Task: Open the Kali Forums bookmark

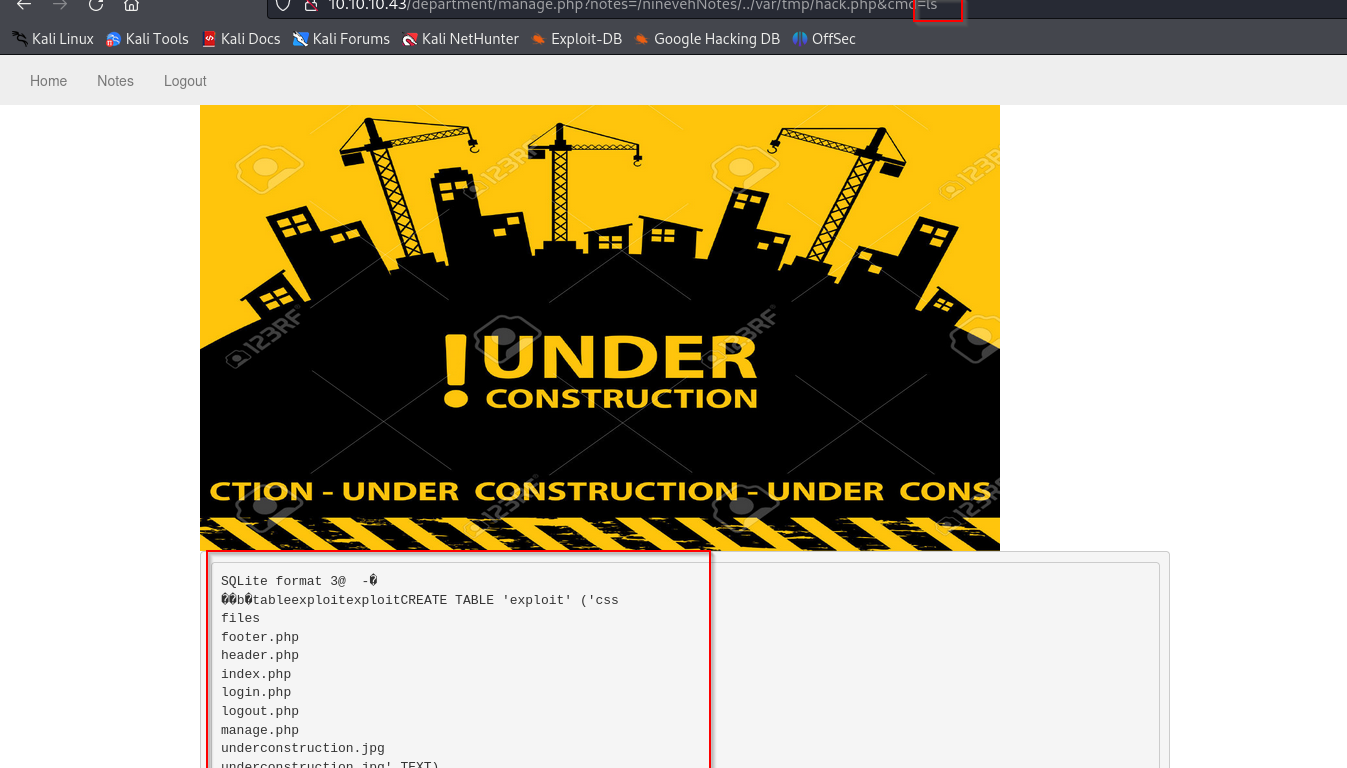Action: point(341,39)
